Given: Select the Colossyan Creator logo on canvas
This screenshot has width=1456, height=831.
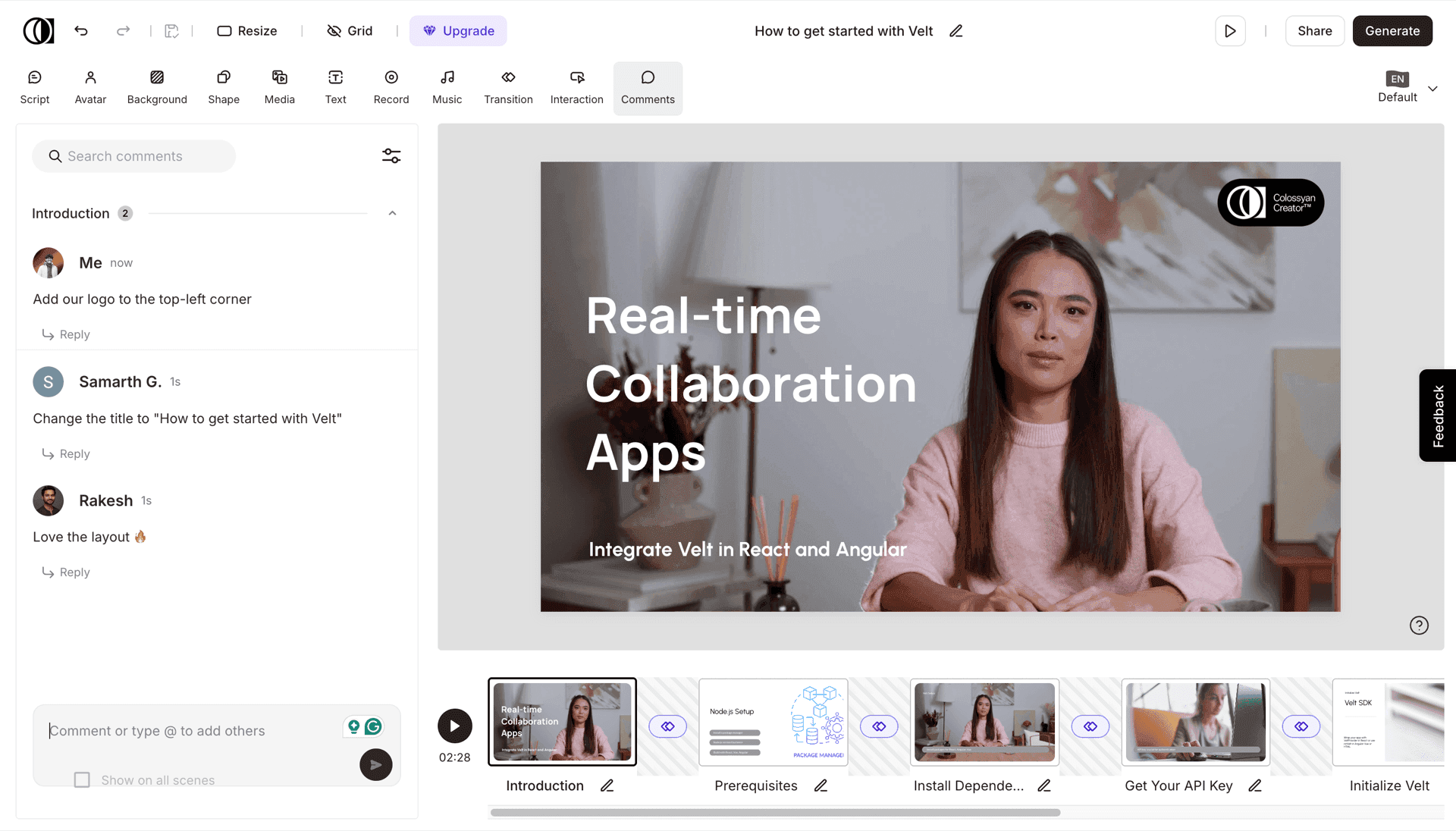Looking at the screenshot, I should (1270, 202).
